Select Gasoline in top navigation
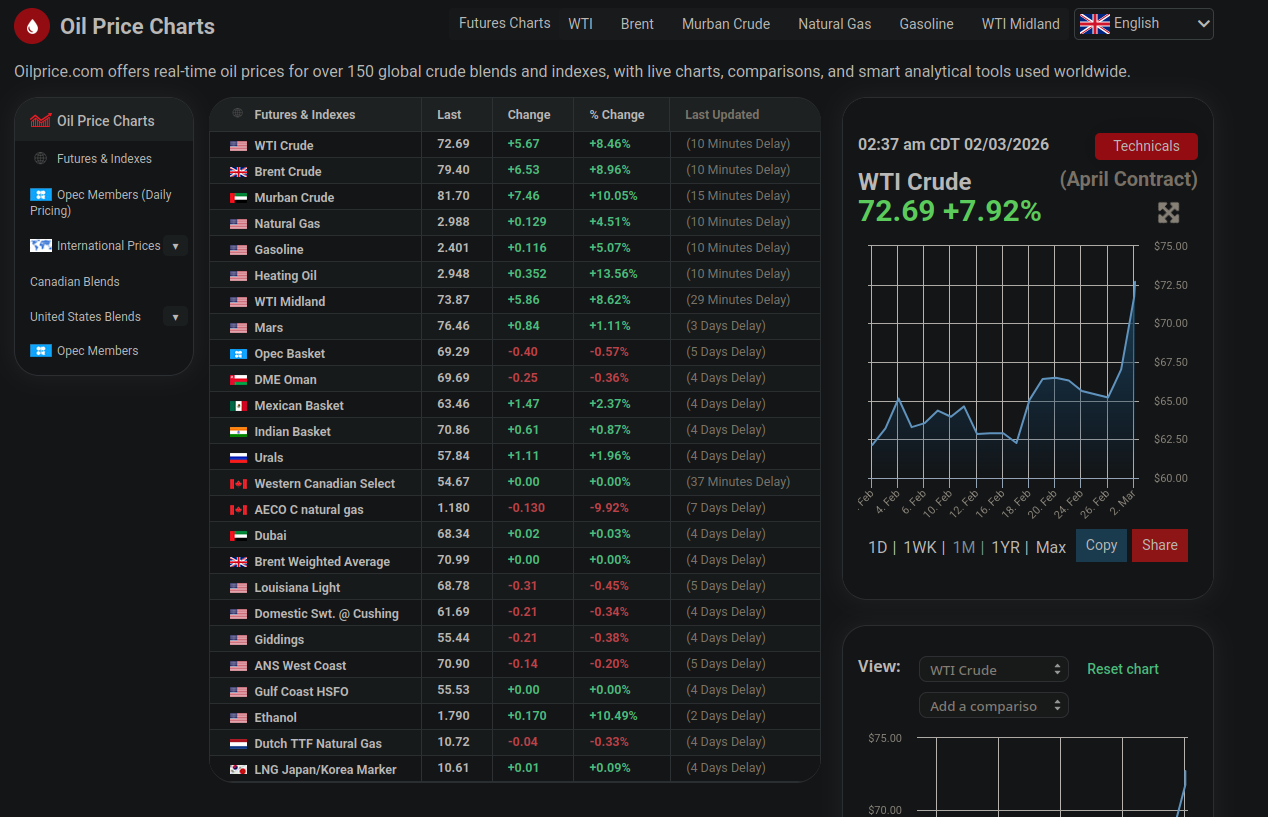The height and width of the screenshot is (817, 1268). [926, 24]
